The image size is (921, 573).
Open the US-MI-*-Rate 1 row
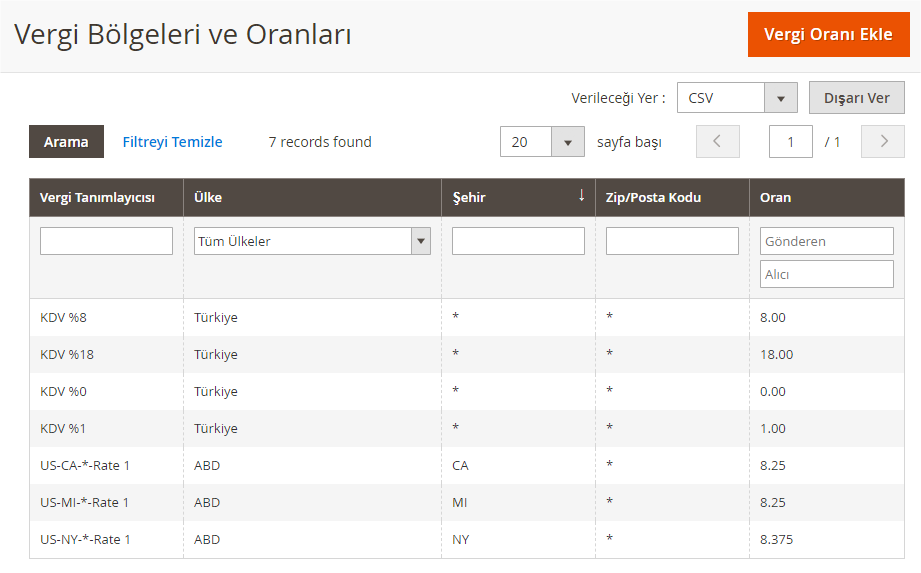[467, 503]
